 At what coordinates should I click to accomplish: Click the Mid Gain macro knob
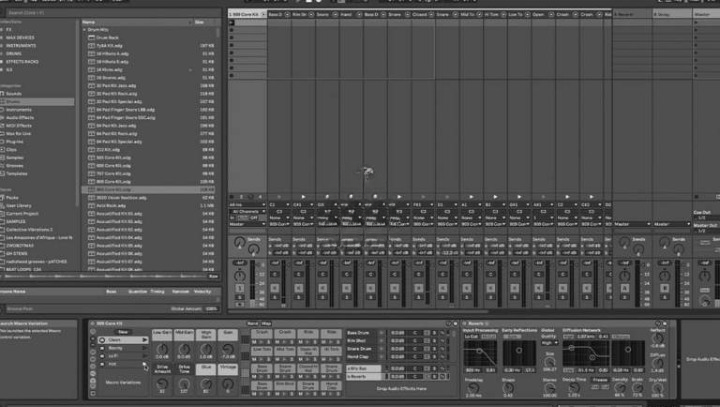[184, 350]
